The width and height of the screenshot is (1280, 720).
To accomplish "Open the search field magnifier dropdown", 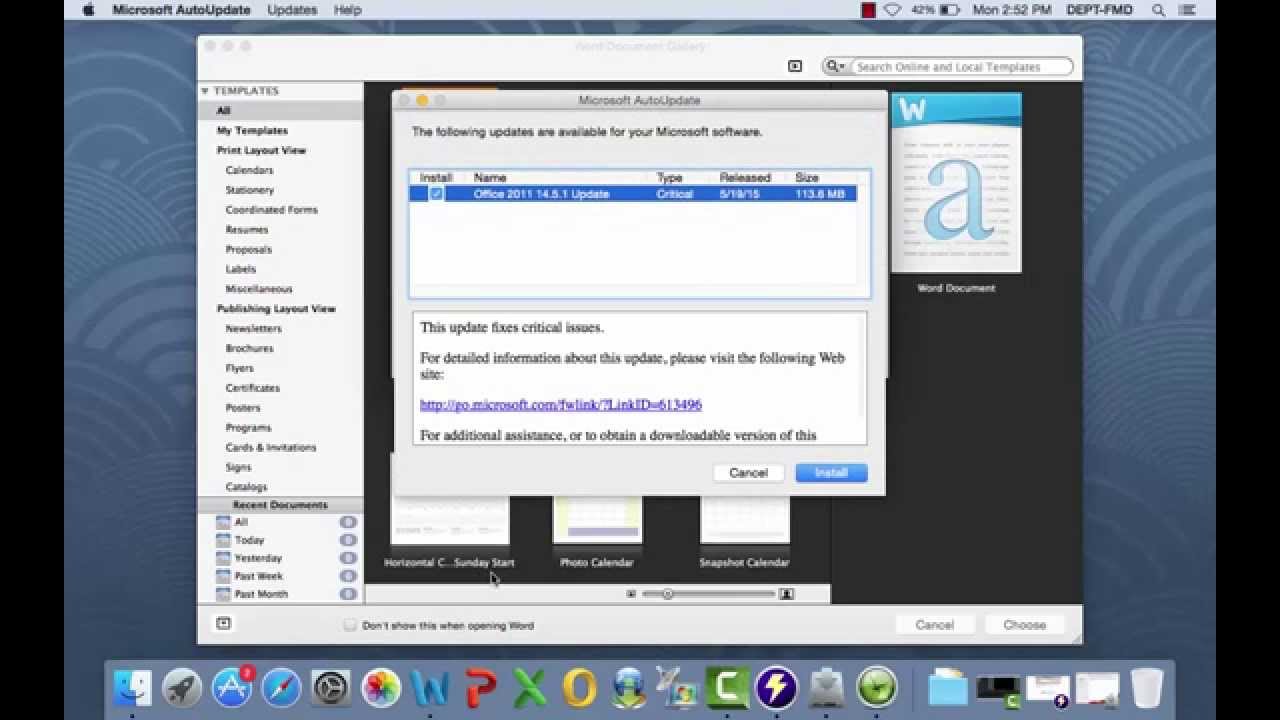I will pos(836,67).
